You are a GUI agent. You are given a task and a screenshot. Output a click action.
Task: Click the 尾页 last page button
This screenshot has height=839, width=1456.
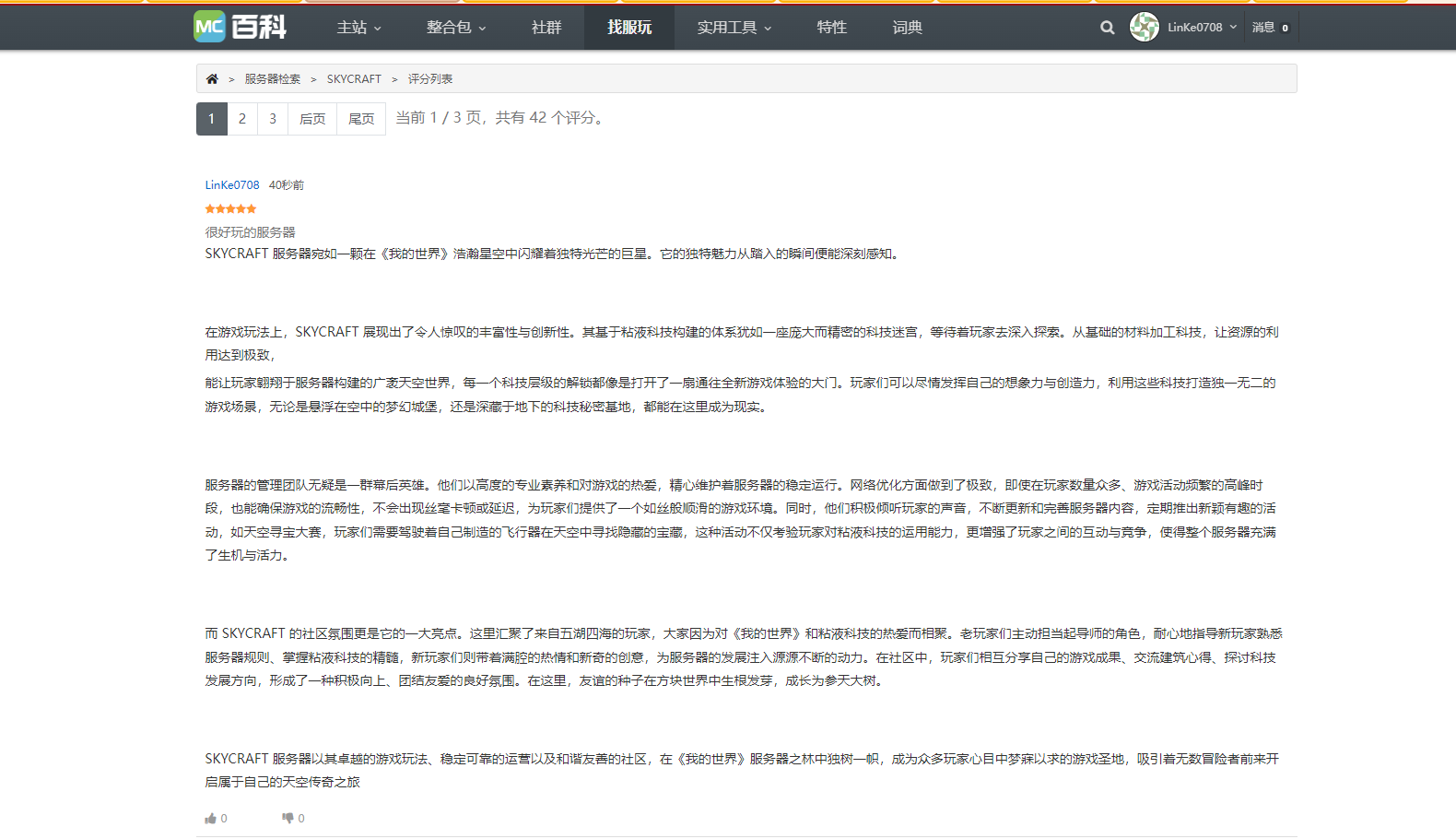tap(361, 119)
